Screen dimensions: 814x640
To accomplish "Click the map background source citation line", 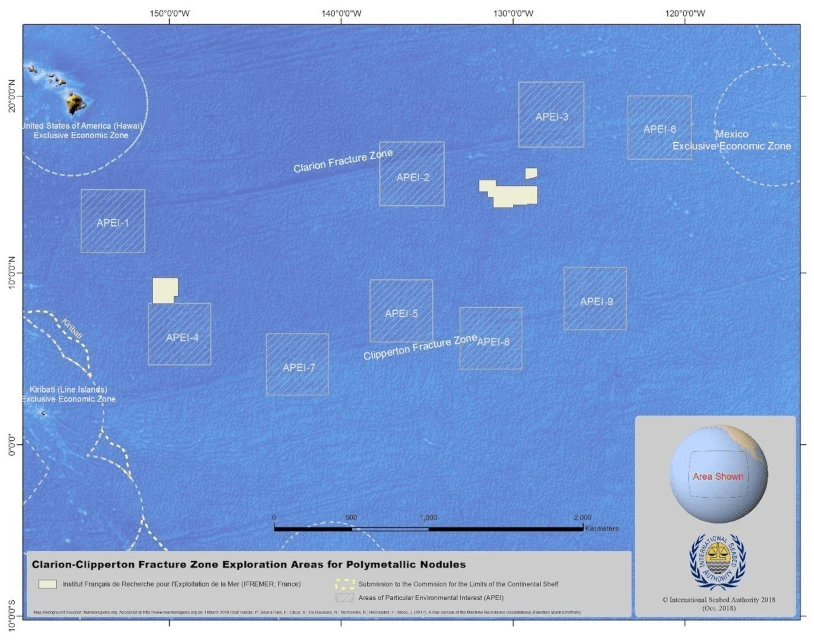I will point(307,612).
